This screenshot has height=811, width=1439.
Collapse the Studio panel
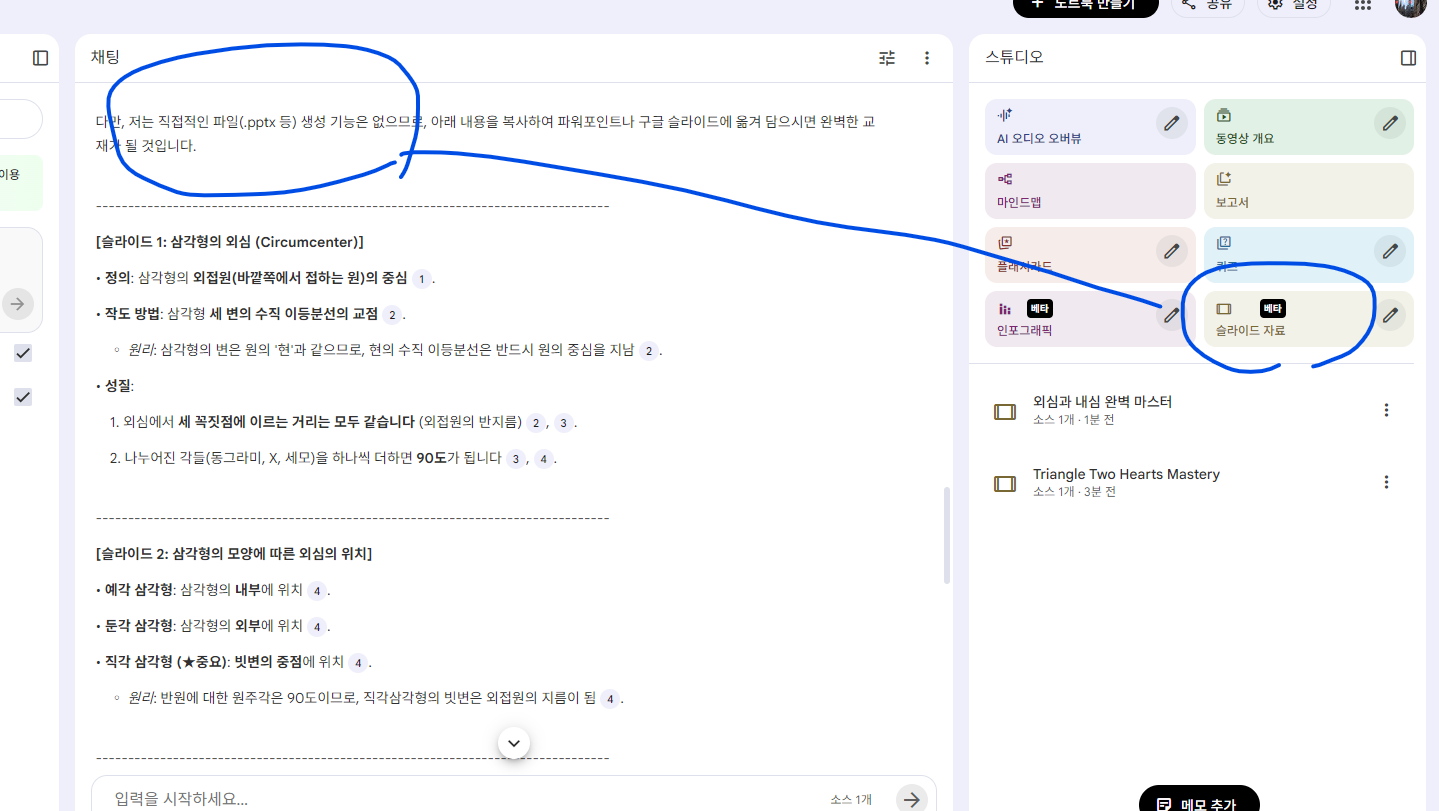[1408, 58]
